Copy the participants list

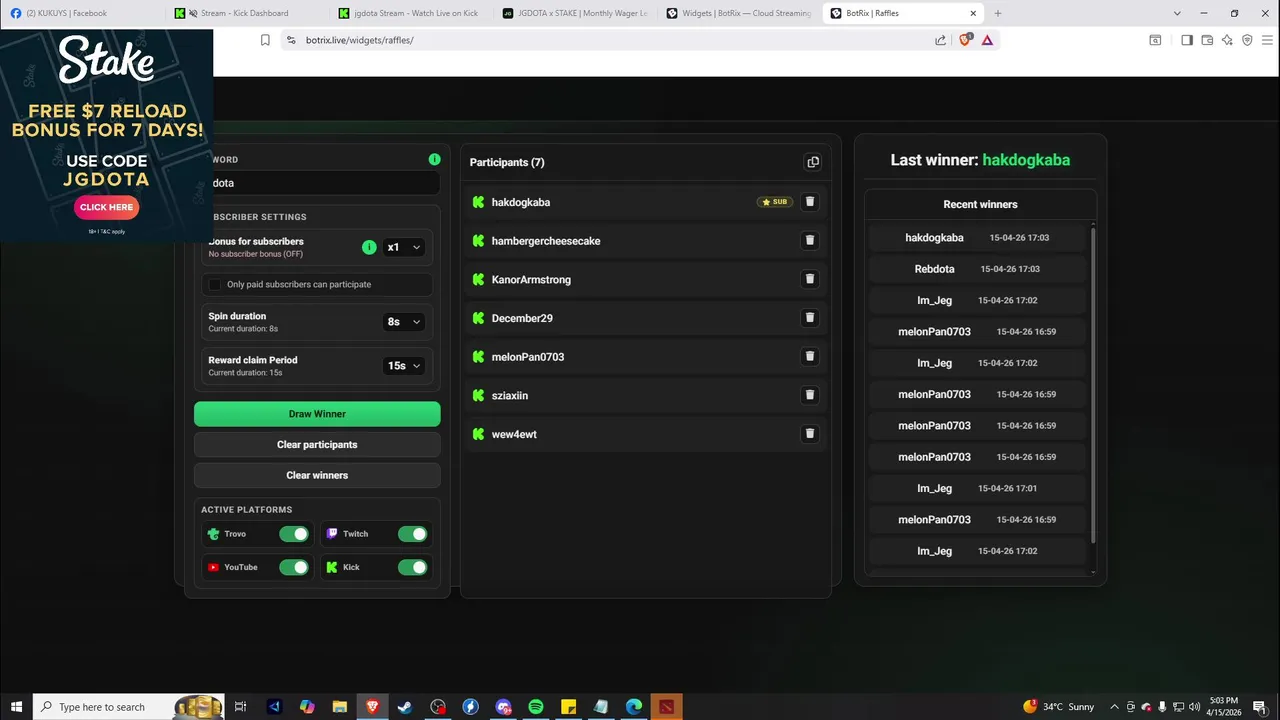(813, 162)
